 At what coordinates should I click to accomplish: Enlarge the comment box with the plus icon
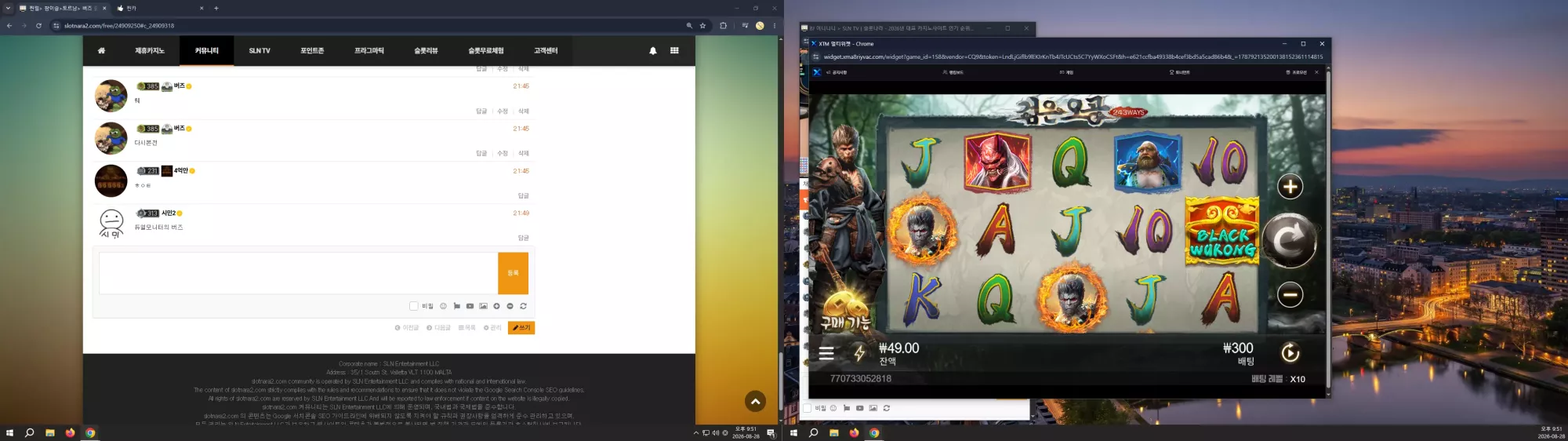click(x=496, y=306)
